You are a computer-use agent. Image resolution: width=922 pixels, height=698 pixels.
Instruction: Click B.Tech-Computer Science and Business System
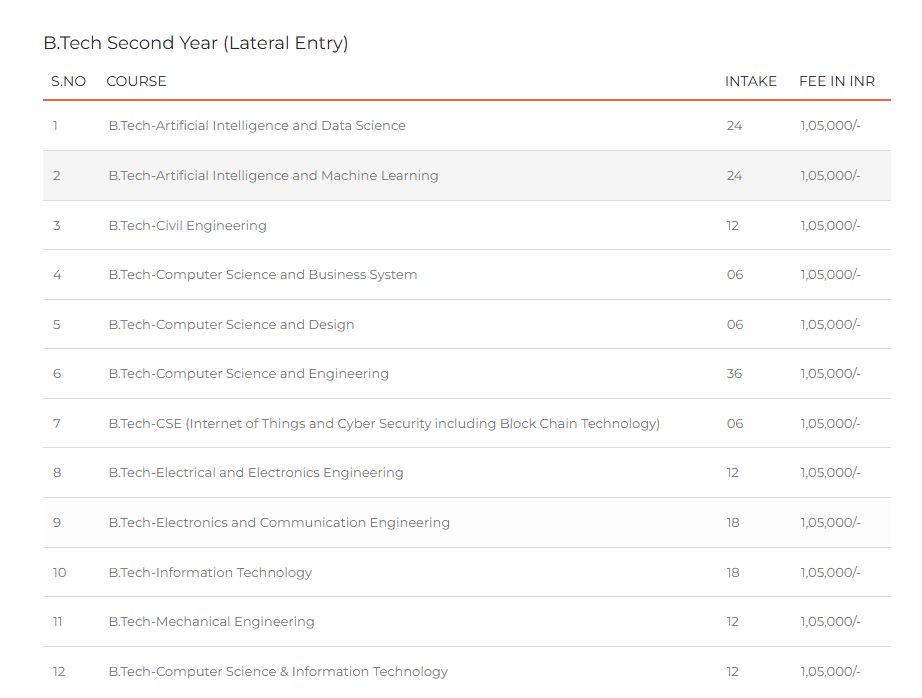point(262,275)
